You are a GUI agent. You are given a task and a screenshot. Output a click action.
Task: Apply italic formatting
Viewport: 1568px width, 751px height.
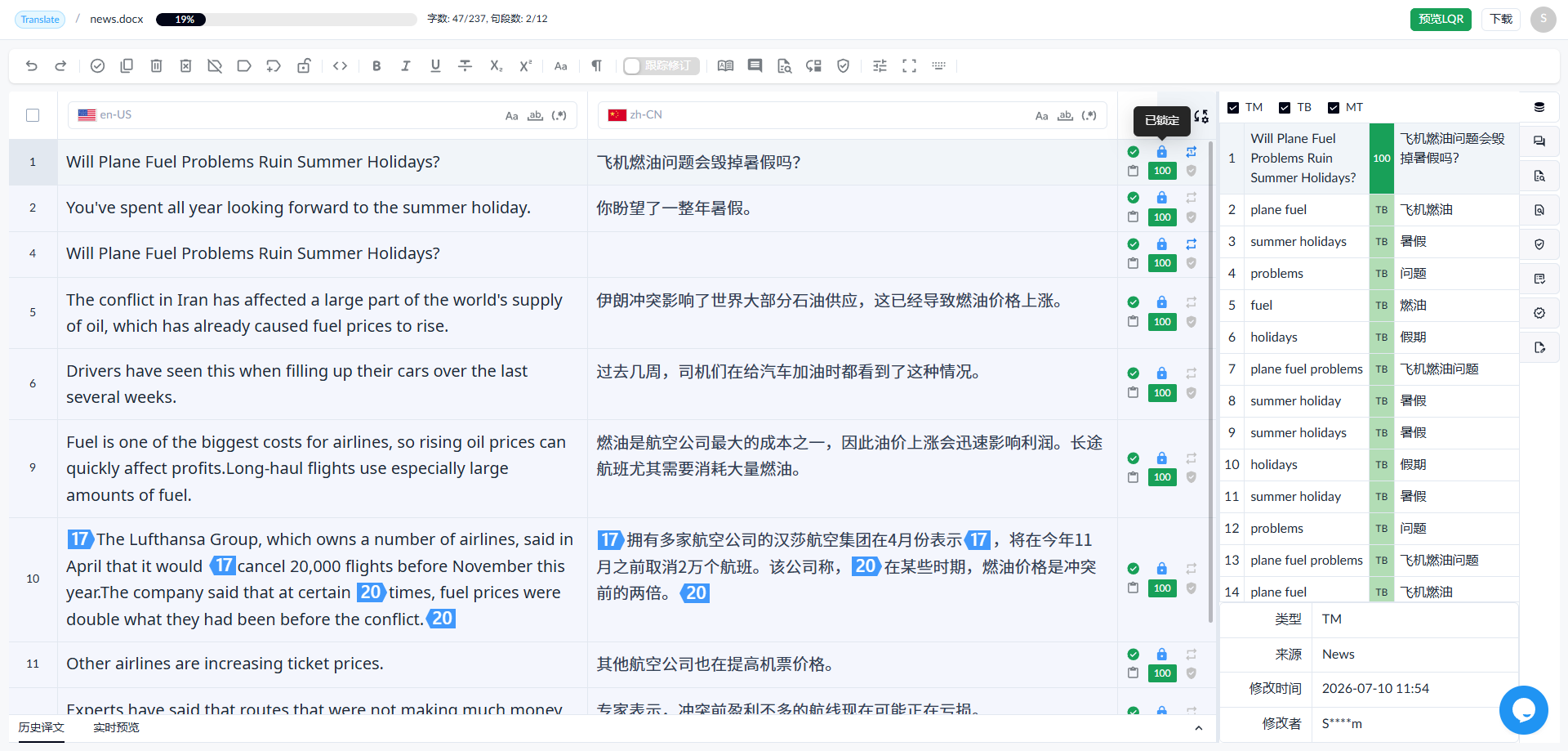pos(406,66)
